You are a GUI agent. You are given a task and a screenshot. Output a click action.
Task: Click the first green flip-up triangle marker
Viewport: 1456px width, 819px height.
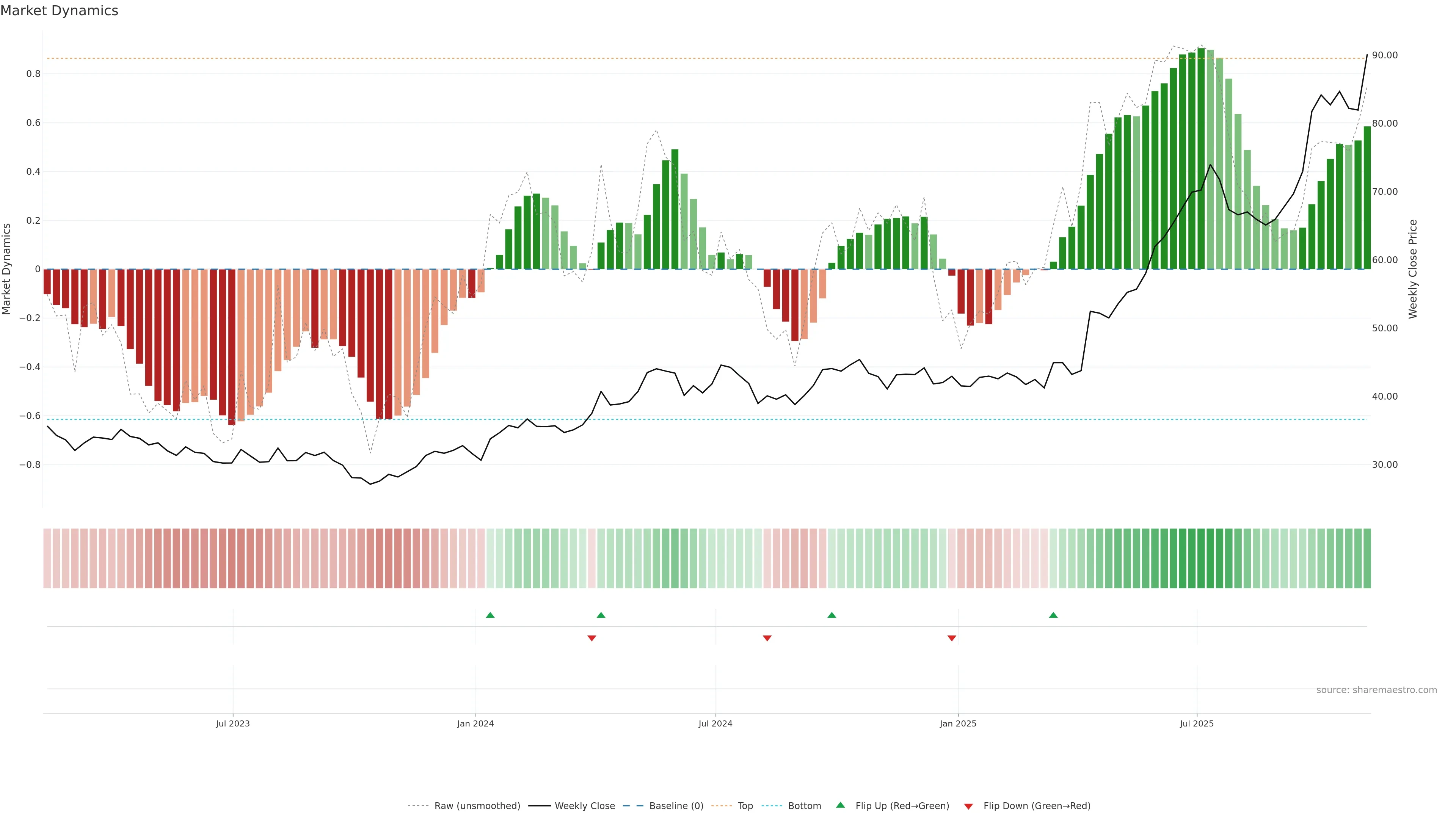click(x=490, y=615)
